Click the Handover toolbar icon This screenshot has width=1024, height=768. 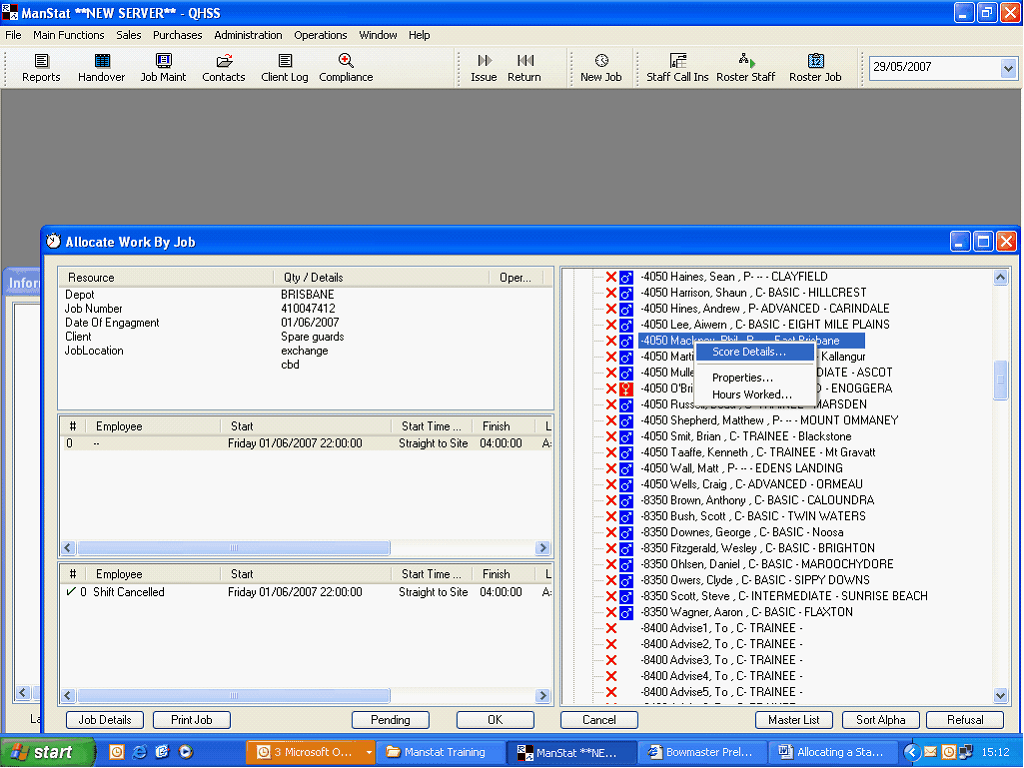pyautogui.click(x=101, y=62)
